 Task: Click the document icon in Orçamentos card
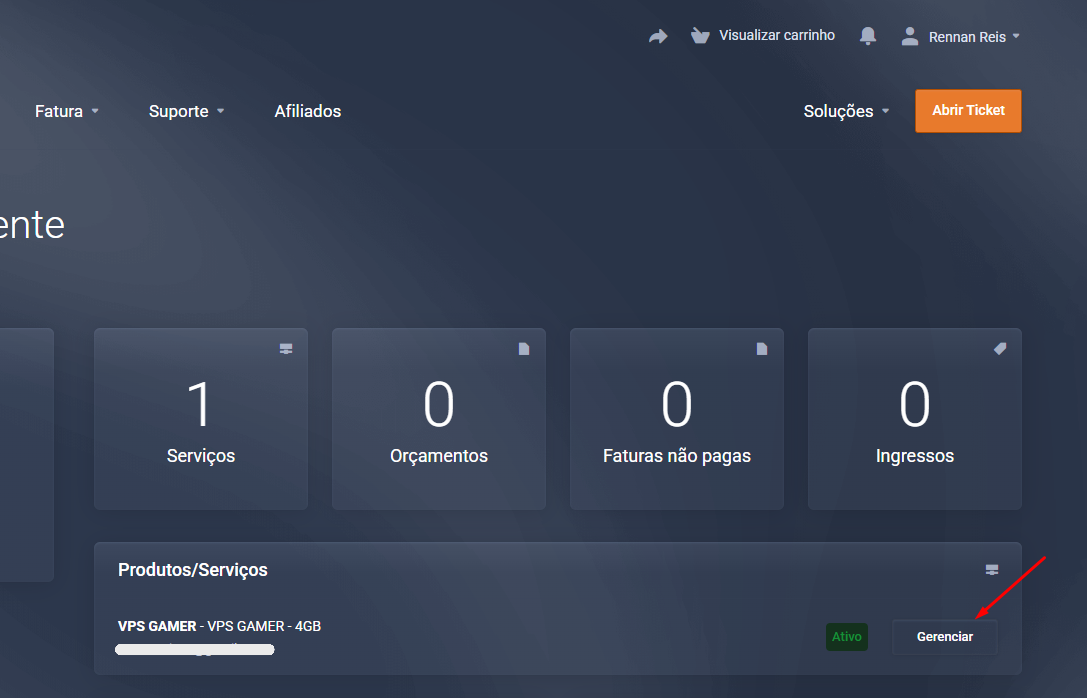pos(524,349)
